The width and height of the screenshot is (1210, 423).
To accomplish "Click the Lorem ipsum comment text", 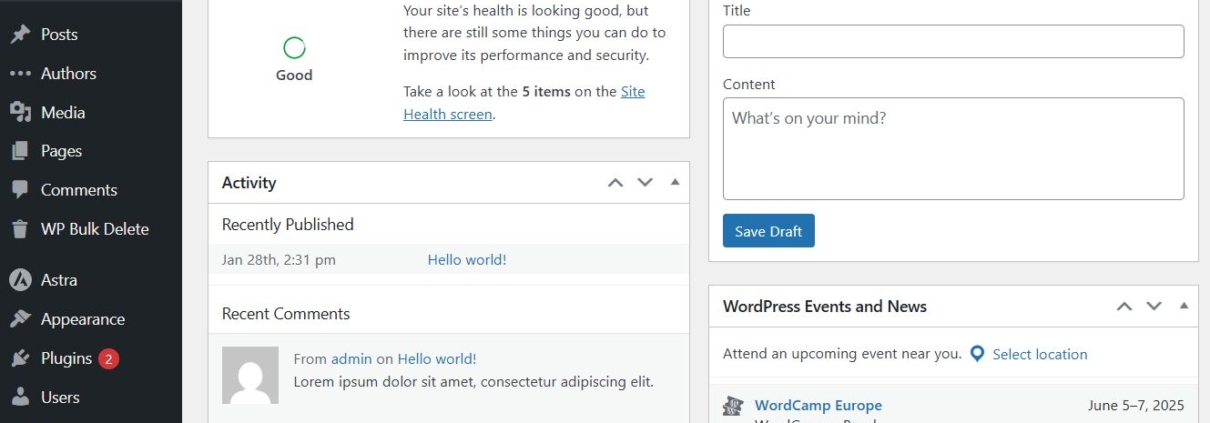I will [x=474, y=381].
